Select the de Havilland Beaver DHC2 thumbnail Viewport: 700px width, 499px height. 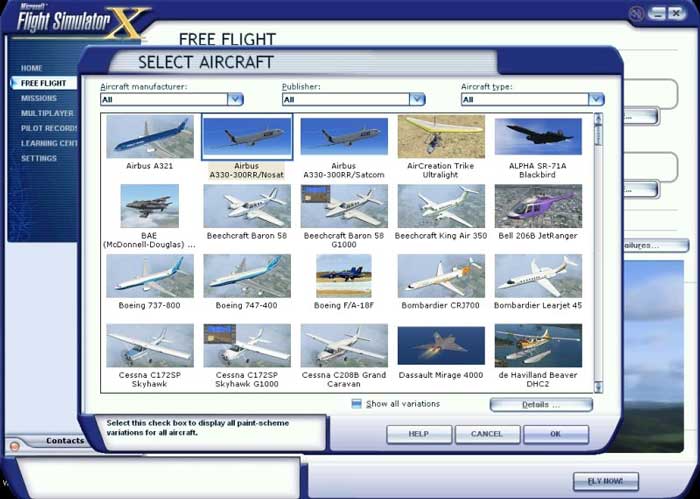point(538,345)
